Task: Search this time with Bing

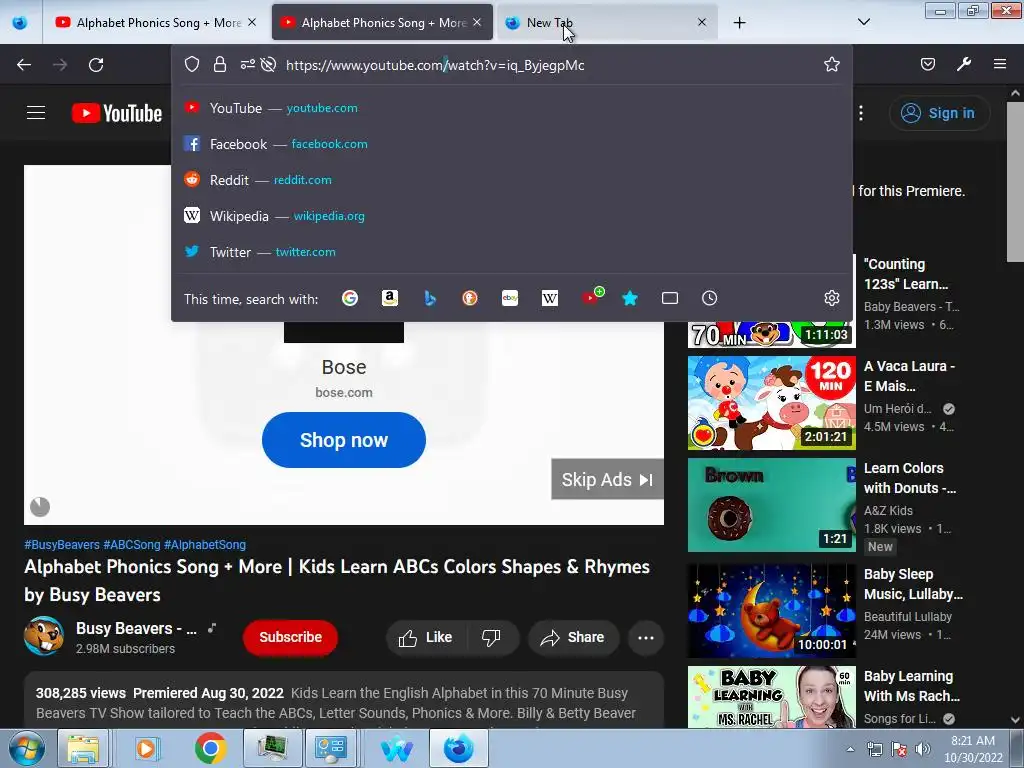Action: 430,298
